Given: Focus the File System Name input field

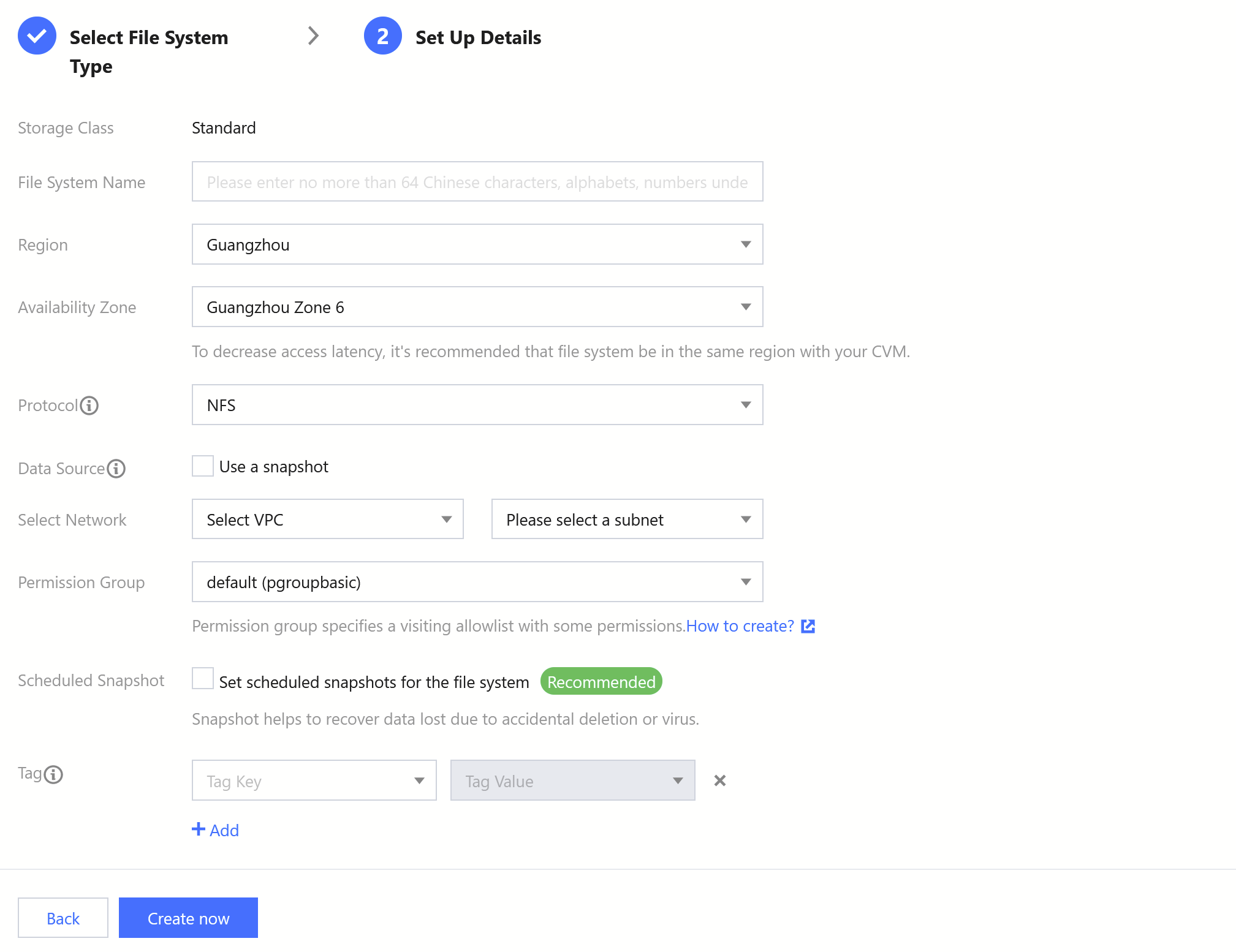Looking at the screenshot, I should click(x=477, y=182).
